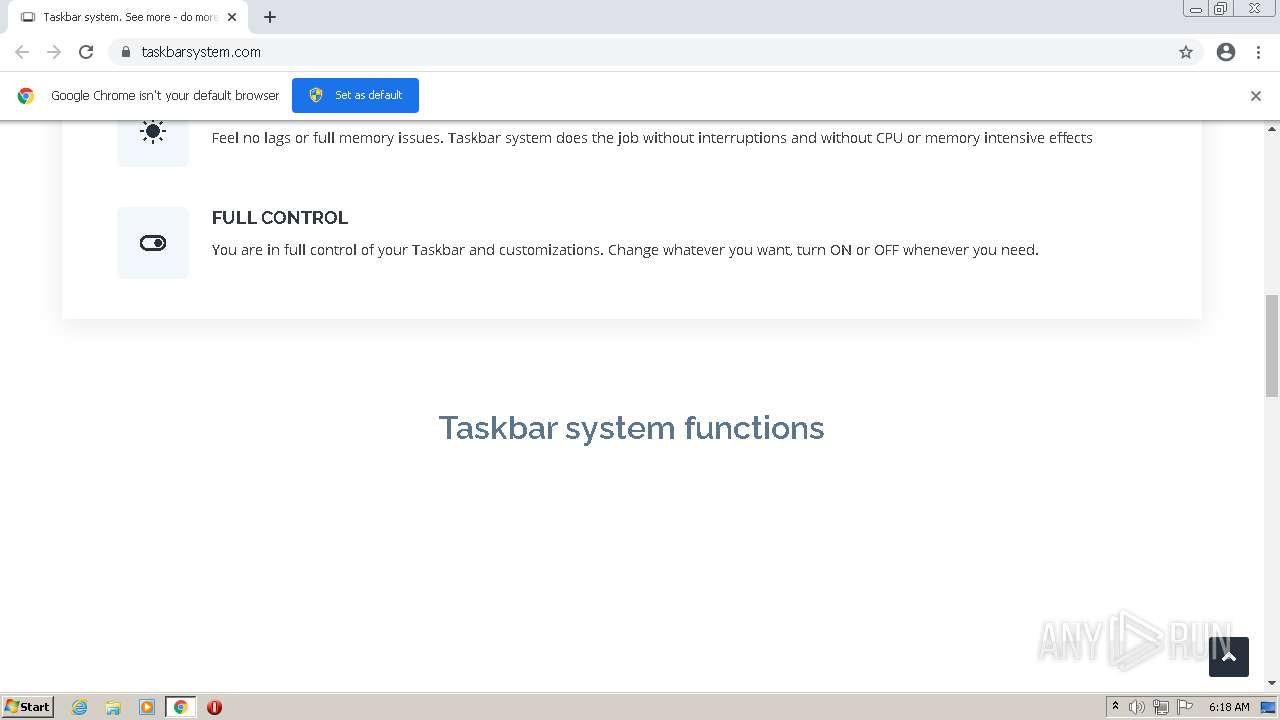This screenshot has height=720, width=1280.
Task: Click the show desktop tray icon
Action: tap(1269, 707)
